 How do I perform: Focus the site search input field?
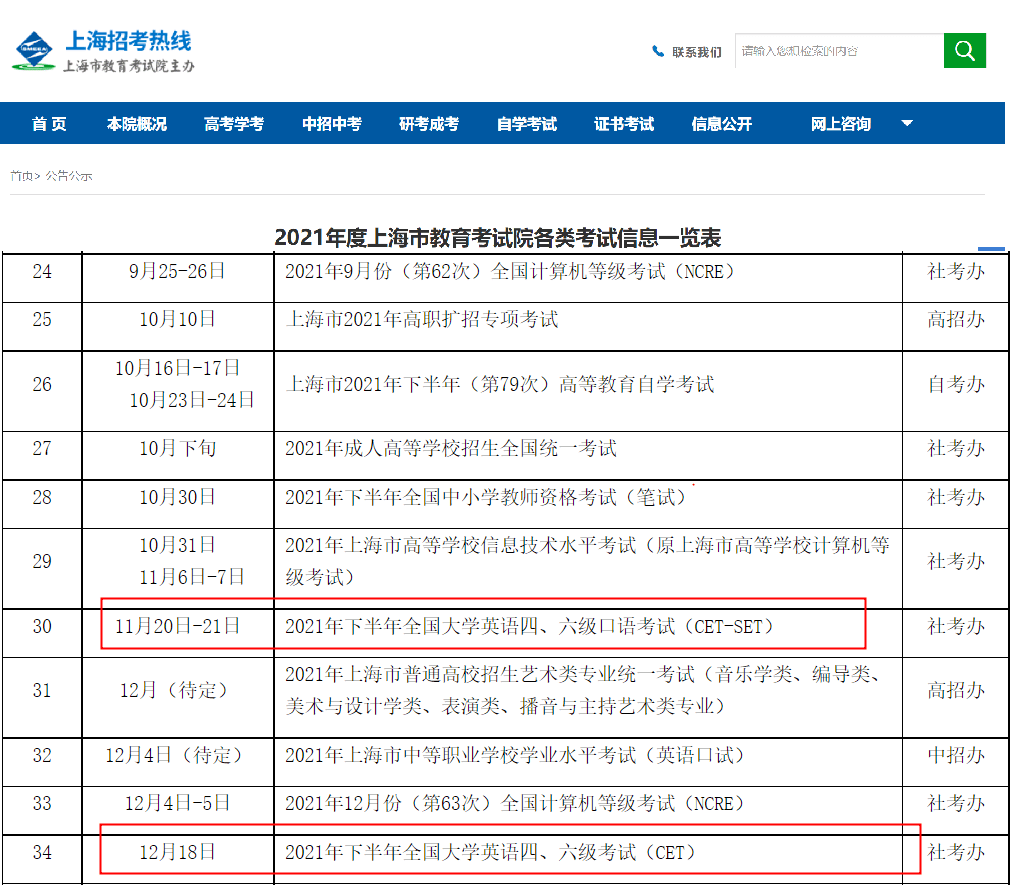839,50
